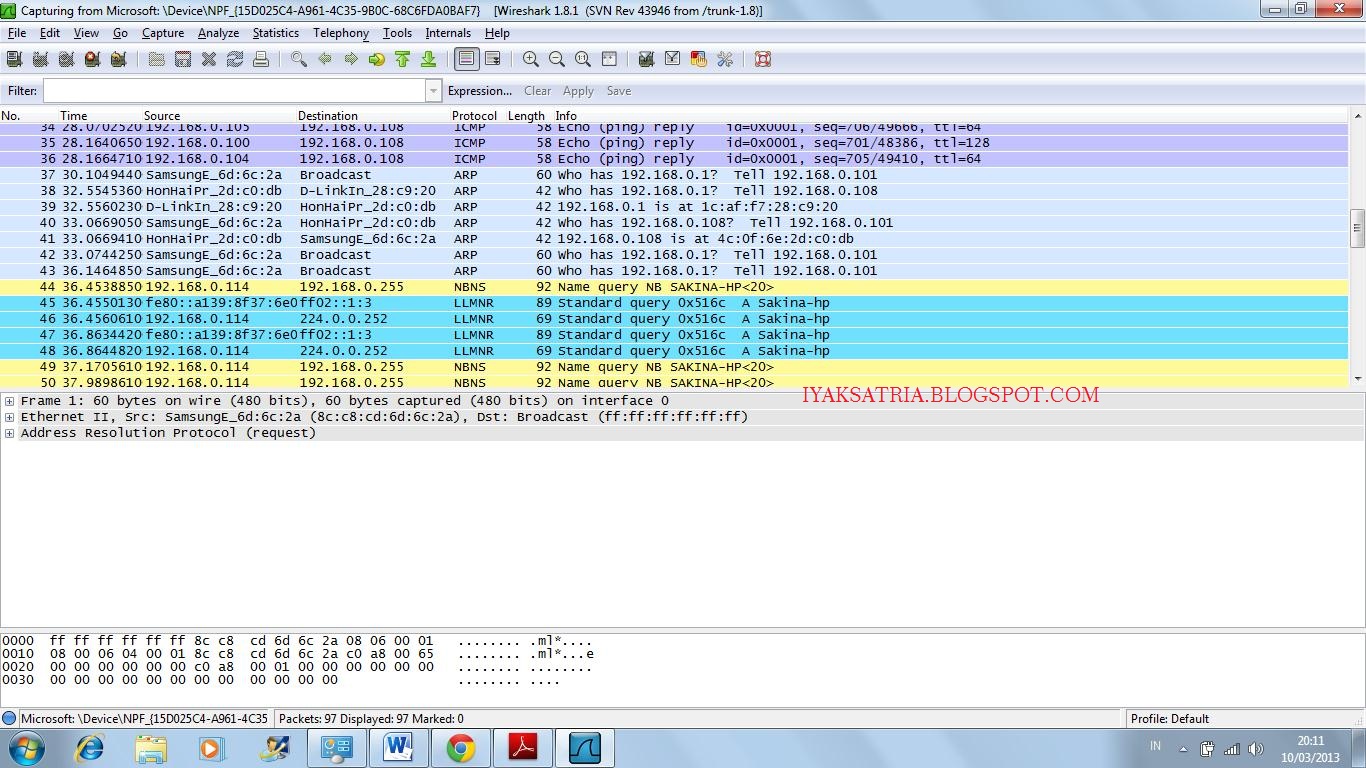The image size is (1366, 768).
Task: Toggle colorize packet list
Action: [x=467, y=59]
